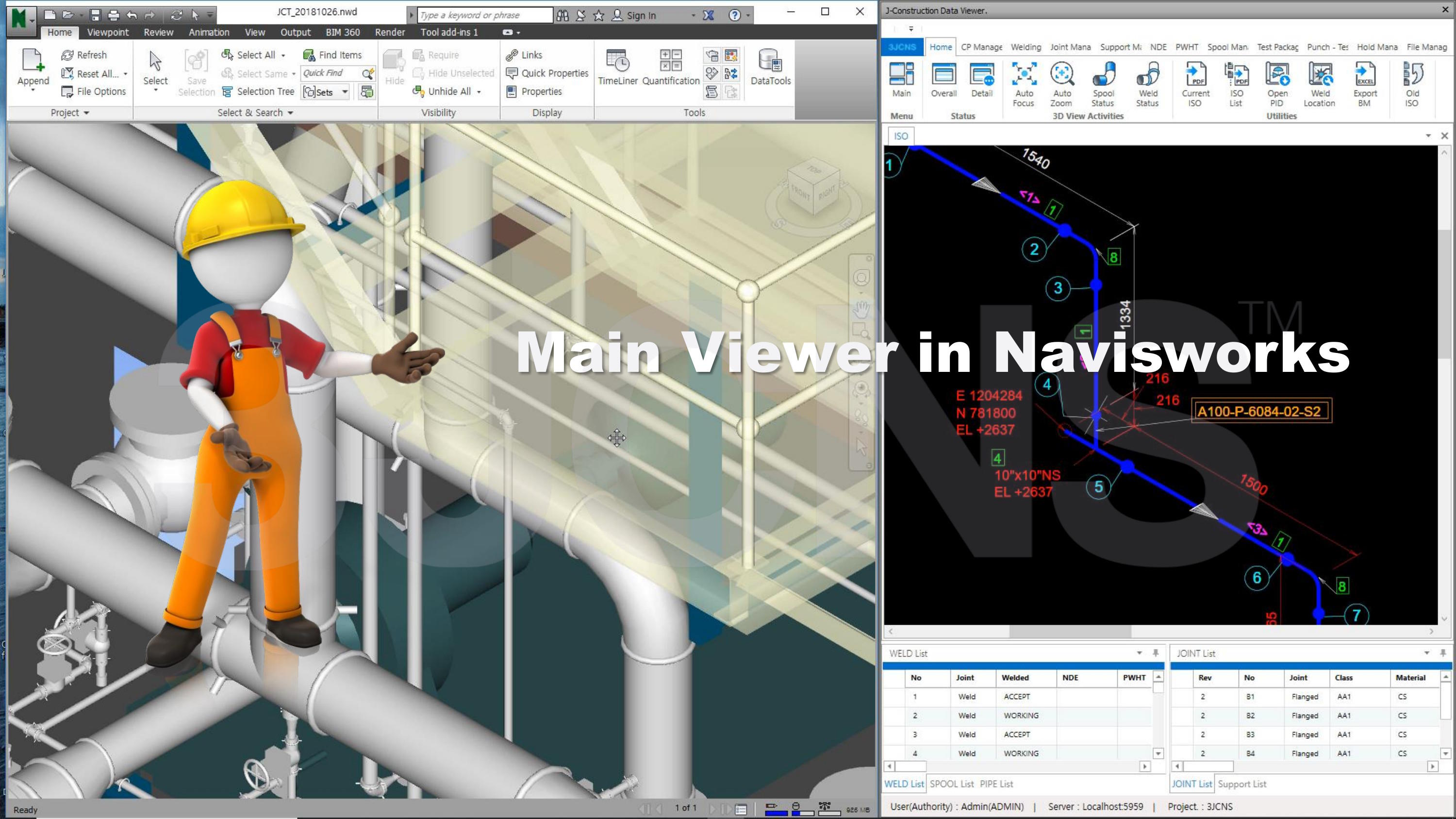Launch the TimeLiner tool
Image resolution: width=1456 pixels, height=819 pixels.
[x=617, y=67]
